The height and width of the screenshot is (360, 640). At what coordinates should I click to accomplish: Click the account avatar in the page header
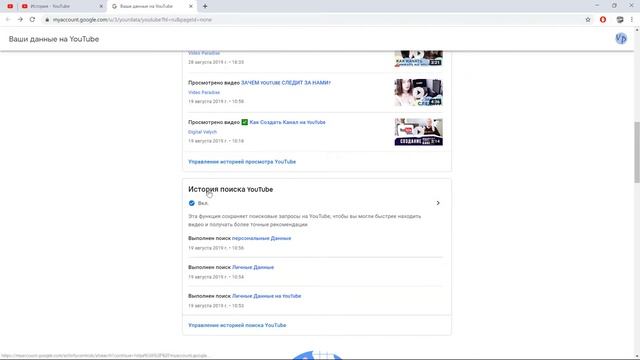click(x=621, y=39)
